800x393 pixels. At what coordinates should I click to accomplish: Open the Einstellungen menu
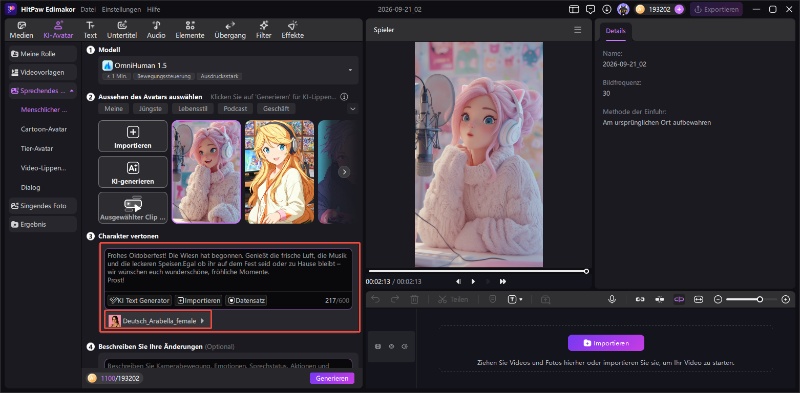coord(121,9)
